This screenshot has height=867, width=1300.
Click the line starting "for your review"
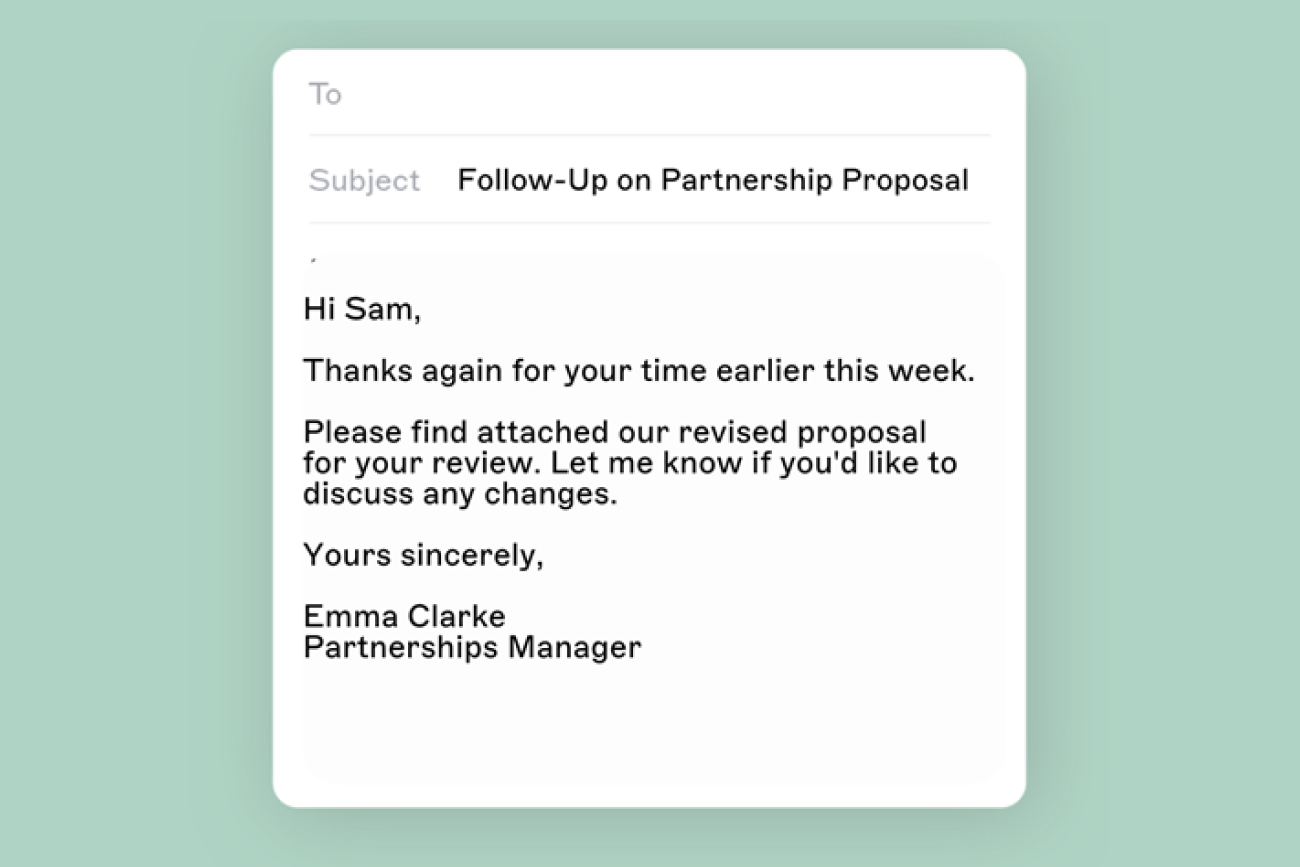coord(629,463)
